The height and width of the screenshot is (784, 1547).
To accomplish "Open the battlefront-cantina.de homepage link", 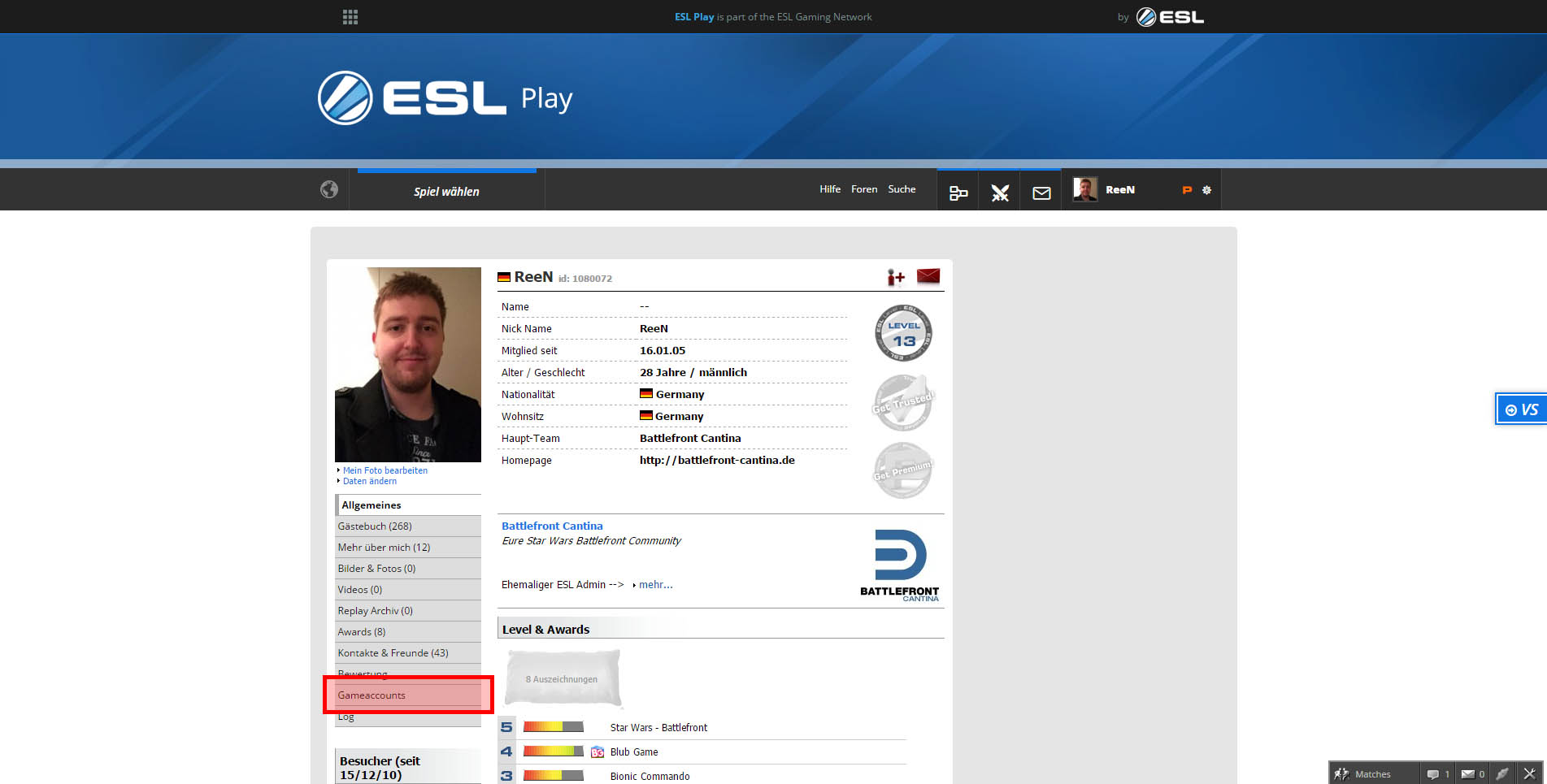I will (717, 460).
